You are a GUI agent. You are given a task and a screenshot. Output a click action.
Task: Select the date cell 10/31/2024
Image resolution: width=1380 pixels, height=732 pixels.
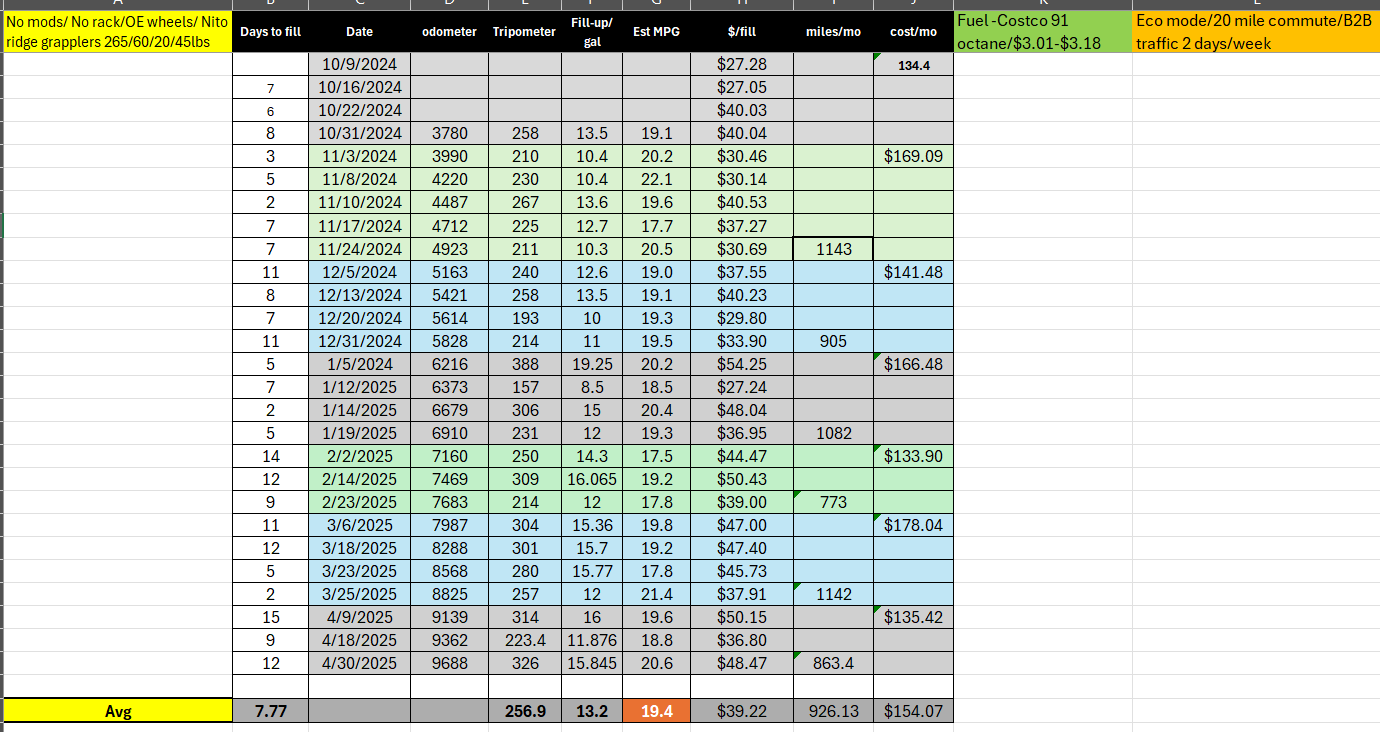click(x=359, y=134)
